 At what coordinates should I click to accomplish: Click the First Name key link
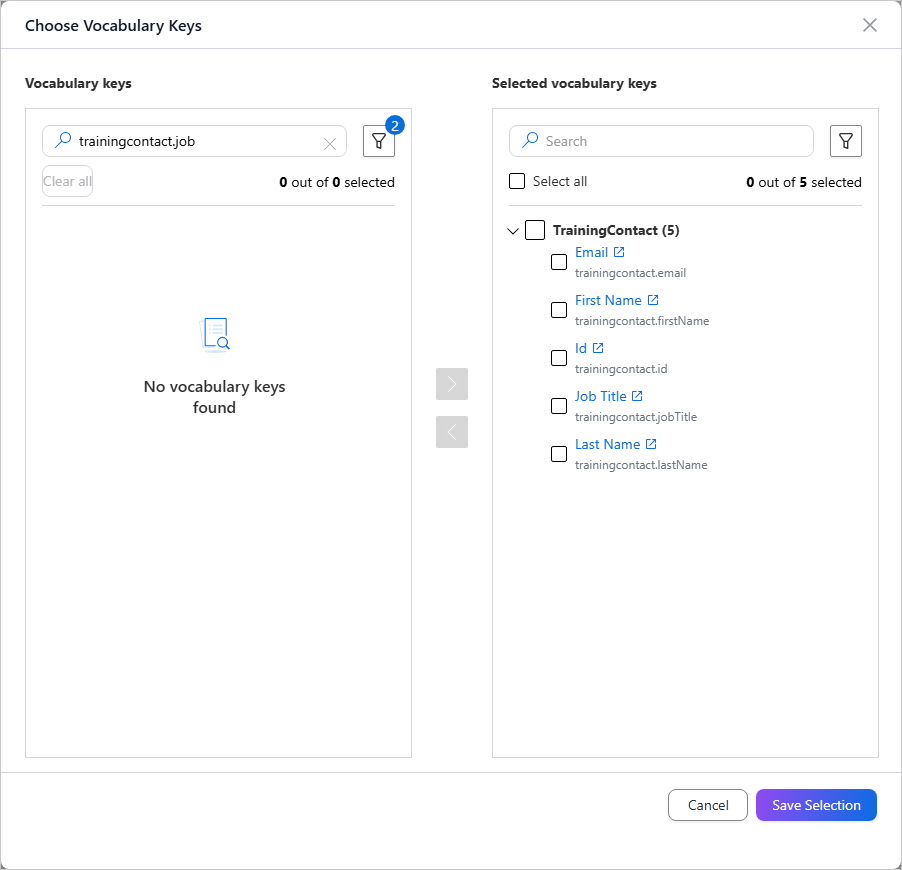coord(608,300)
